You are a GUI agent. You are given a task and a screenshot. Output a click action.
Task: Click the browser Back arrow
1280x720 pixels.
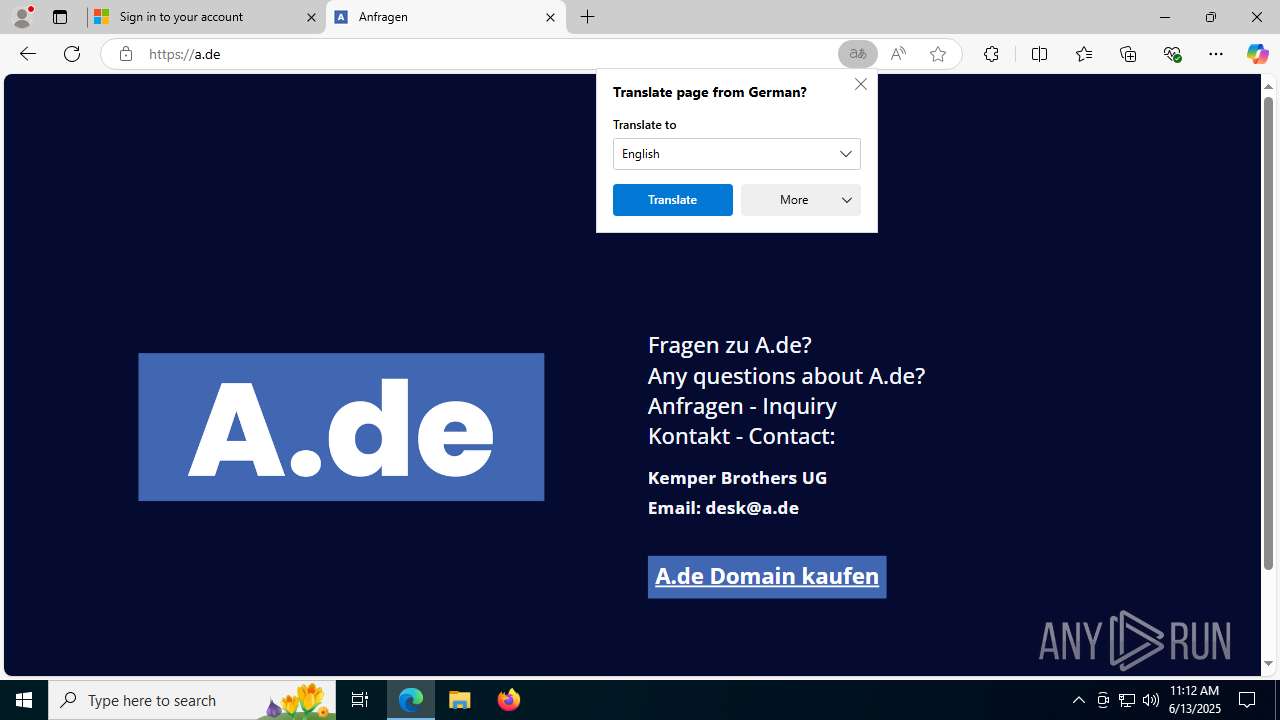pyautogui.click(x=28, y=54)
